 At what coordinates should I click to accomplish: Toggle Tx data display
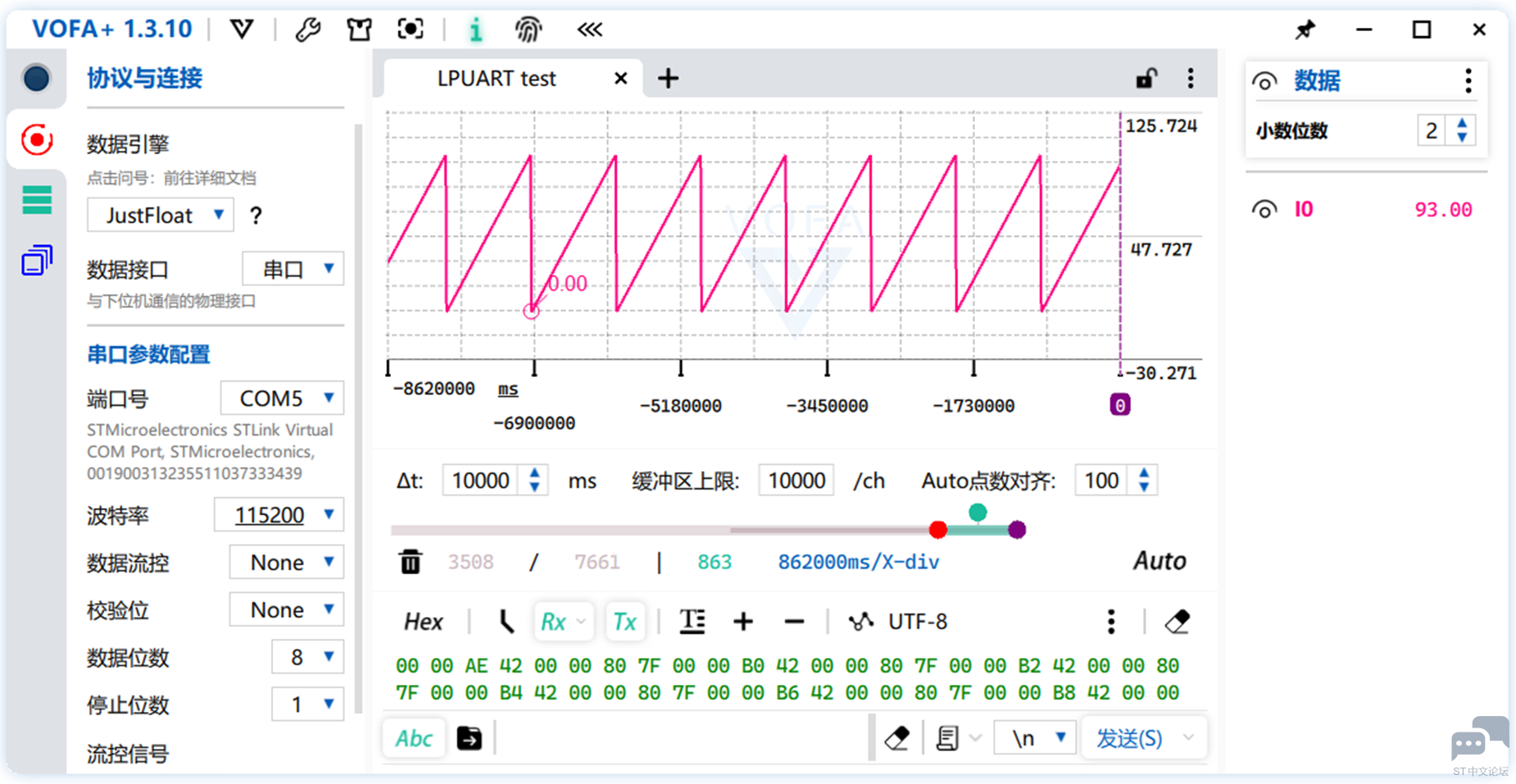pos(625,622)
